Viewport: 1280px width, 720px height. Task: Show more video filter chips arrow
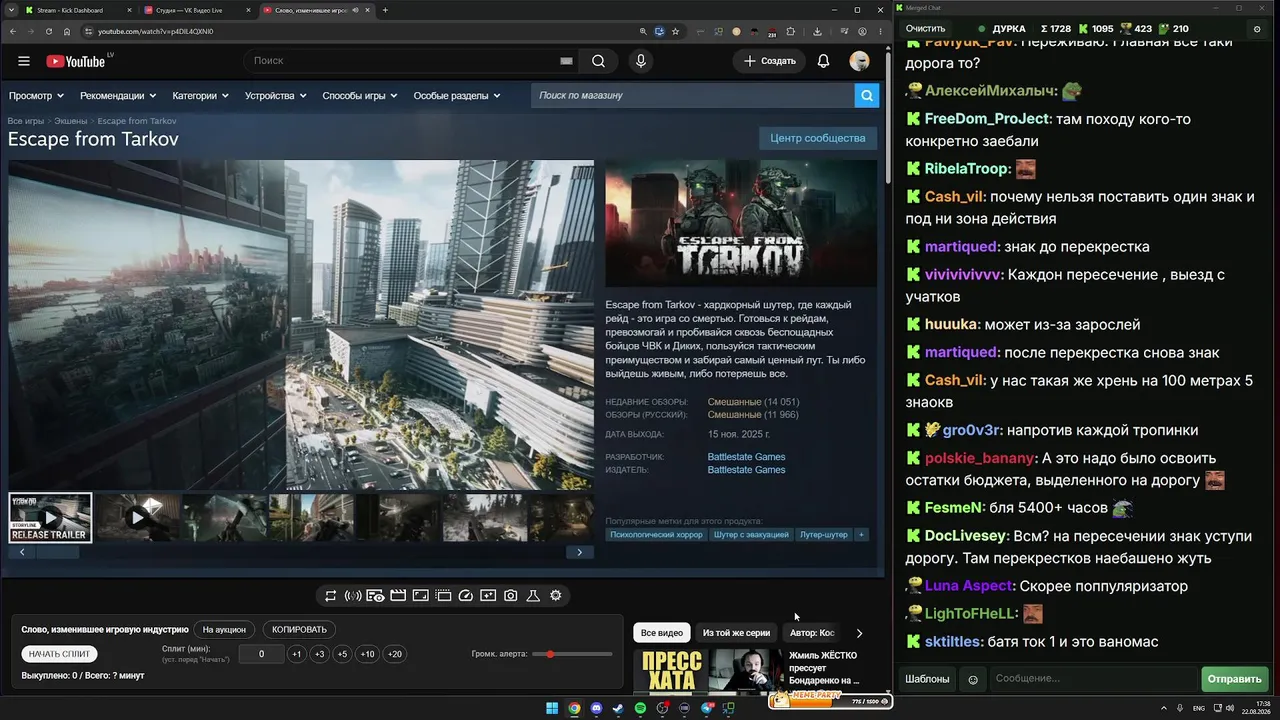point(859,633)
